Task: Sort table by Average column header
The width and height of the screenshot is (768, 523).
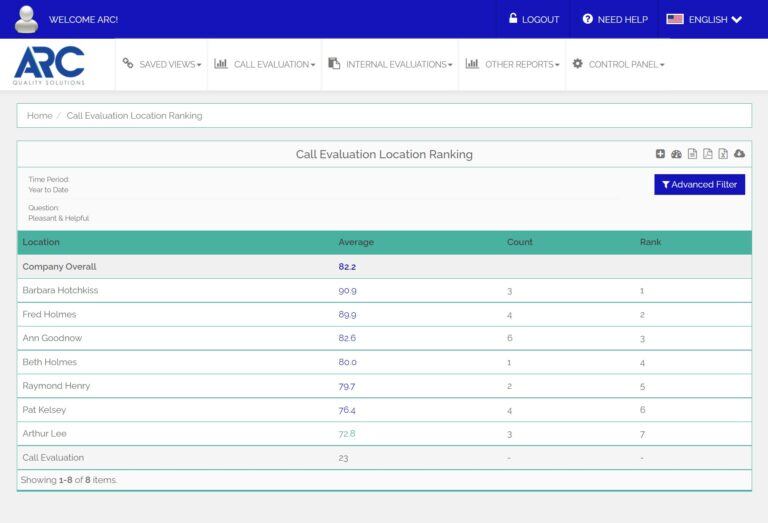Action: coord(356,242)
